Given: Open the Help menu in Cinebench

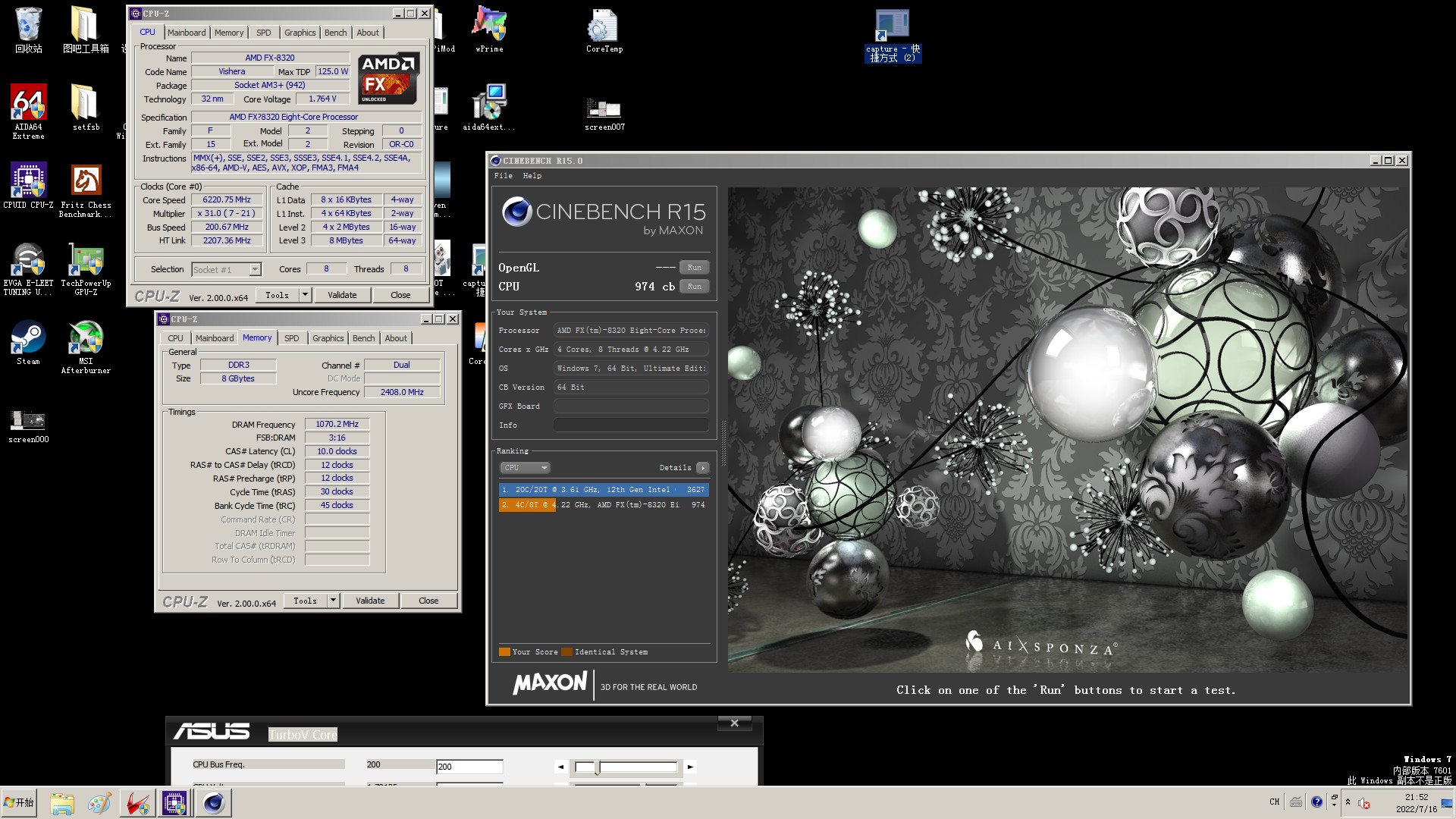Looking at the screenshot, I should (532, 176).
